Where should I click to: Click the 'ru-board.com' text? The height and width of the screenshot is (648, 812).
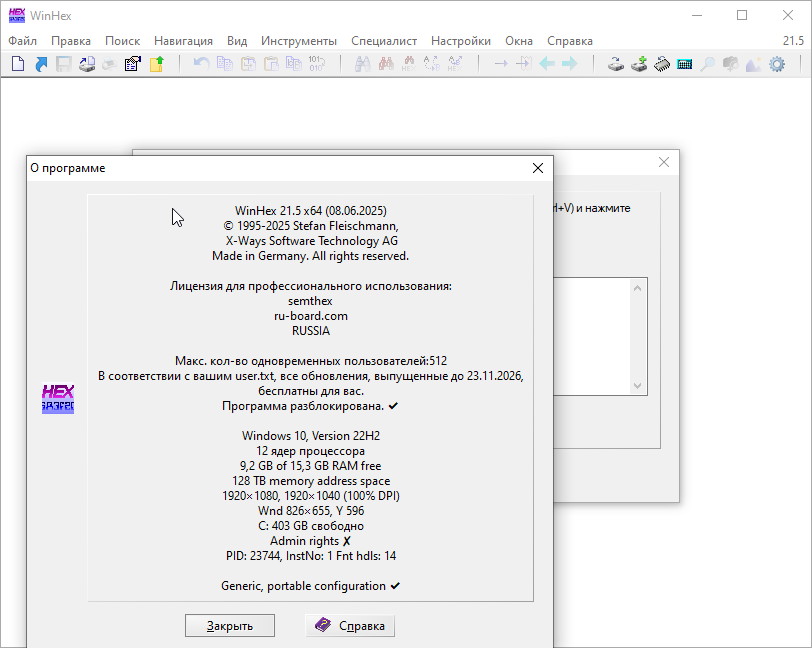pyautogui.click(x=311, y=316)
